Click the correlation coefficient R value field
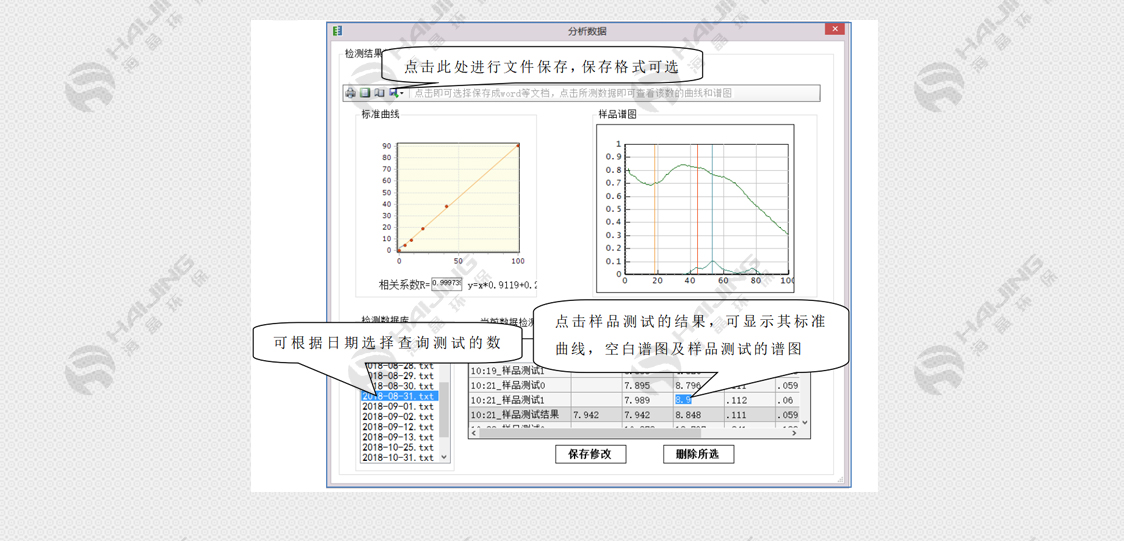 (x=446, y=284)
